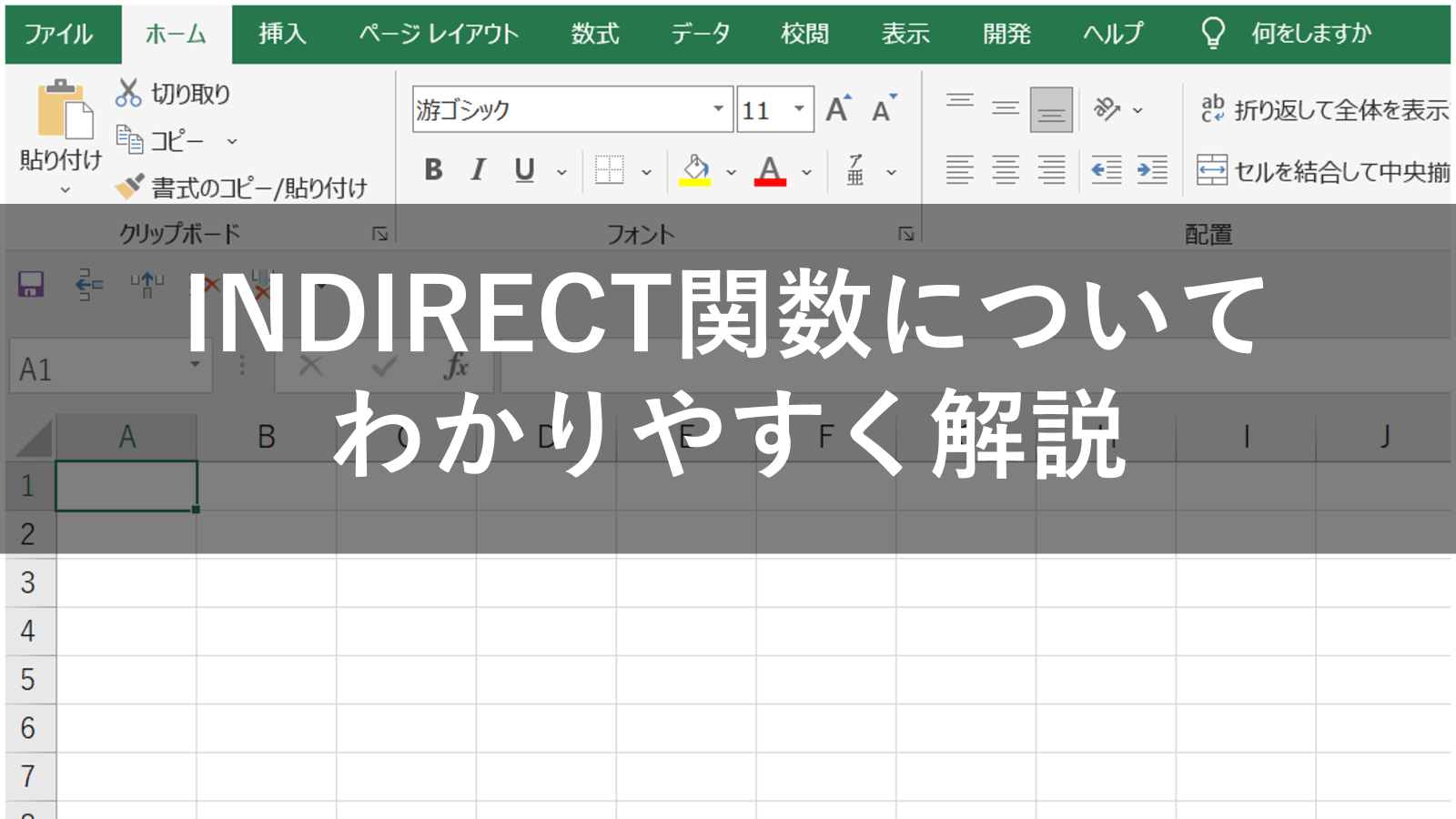
Task: Click the コピー button
Action: click(x=160, y=141)
